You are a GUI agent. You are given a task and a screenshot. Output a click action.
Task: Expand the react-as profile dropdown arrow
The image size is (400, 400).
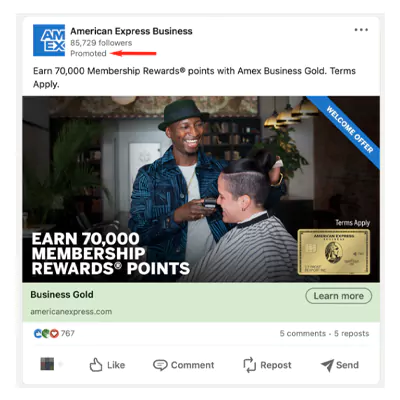(x=61, y=365)
